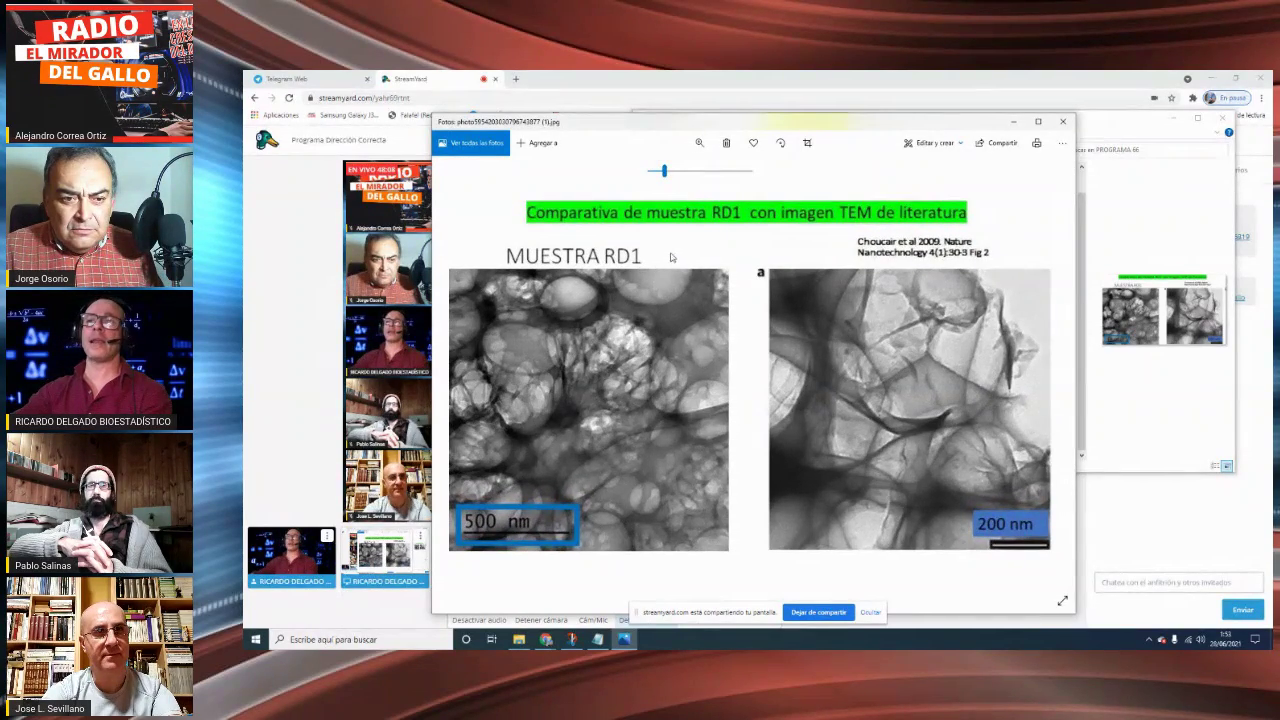Toggle camera with Detener cámara
Image resolution: width=1280 pixels, height=720 pixels.
point(541,620)
